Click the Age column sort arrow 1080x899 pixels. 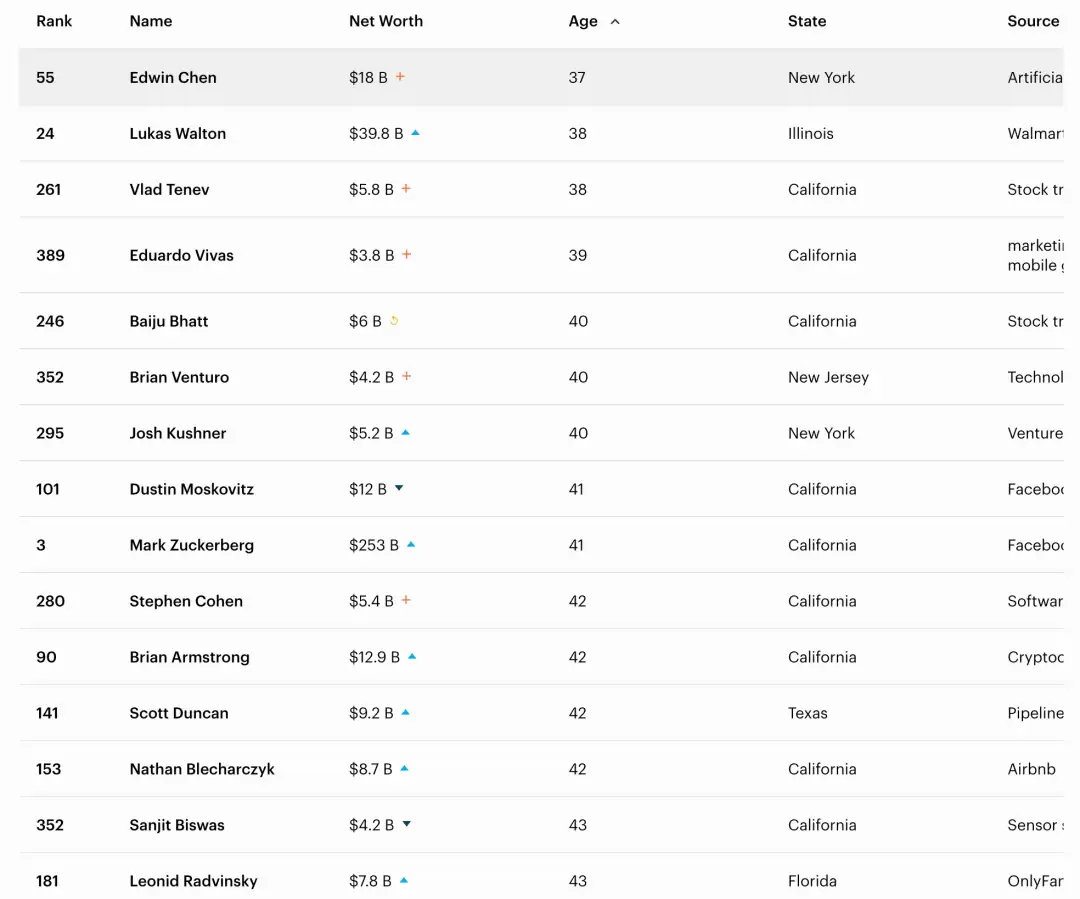615,21
